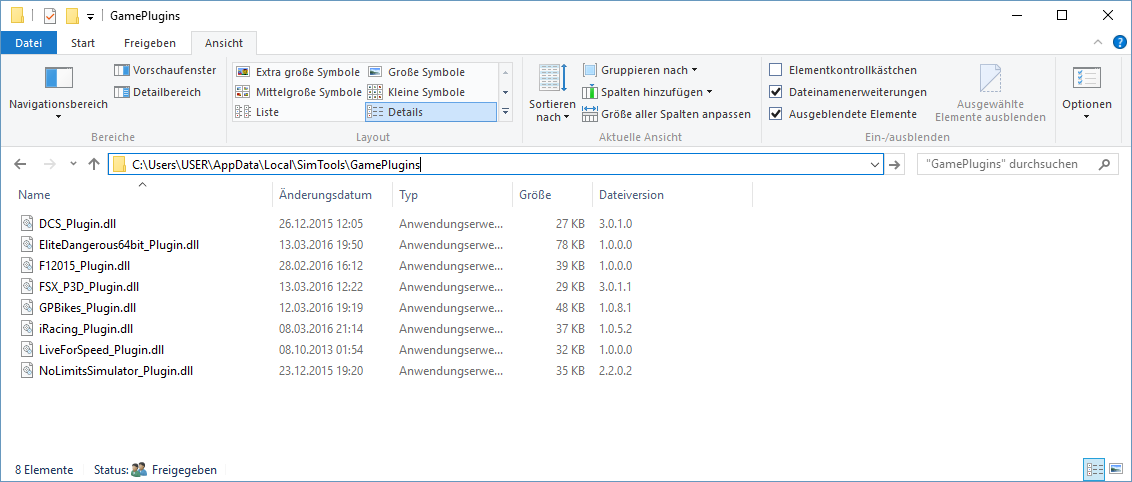Switch to the Freigeben ribbon tab
The image size is (1132, 482).
[149, 43]
